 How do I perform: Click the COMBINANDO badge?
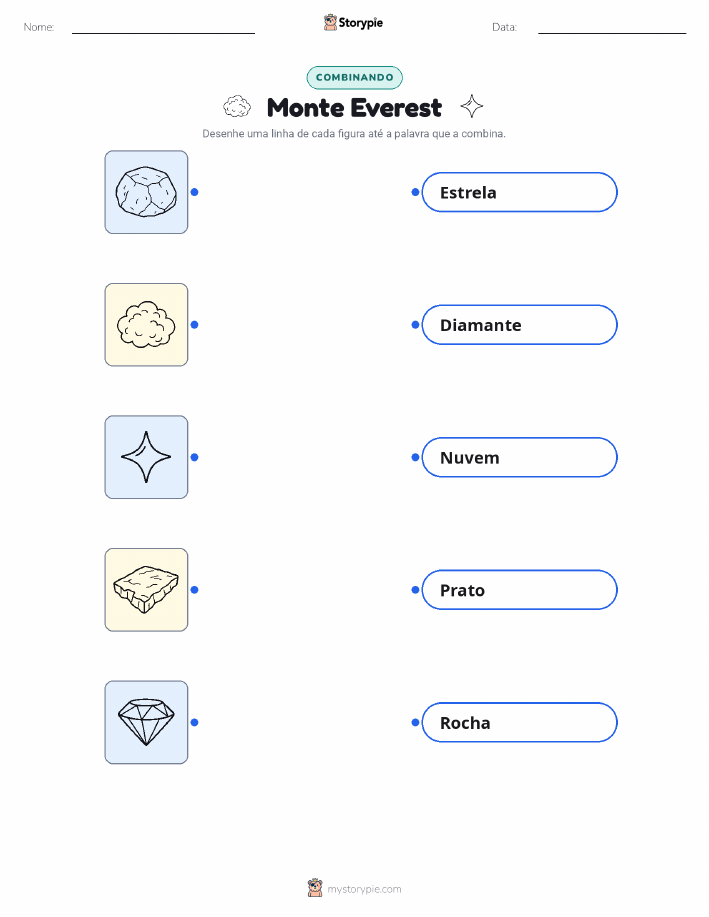tap(354, 78)
